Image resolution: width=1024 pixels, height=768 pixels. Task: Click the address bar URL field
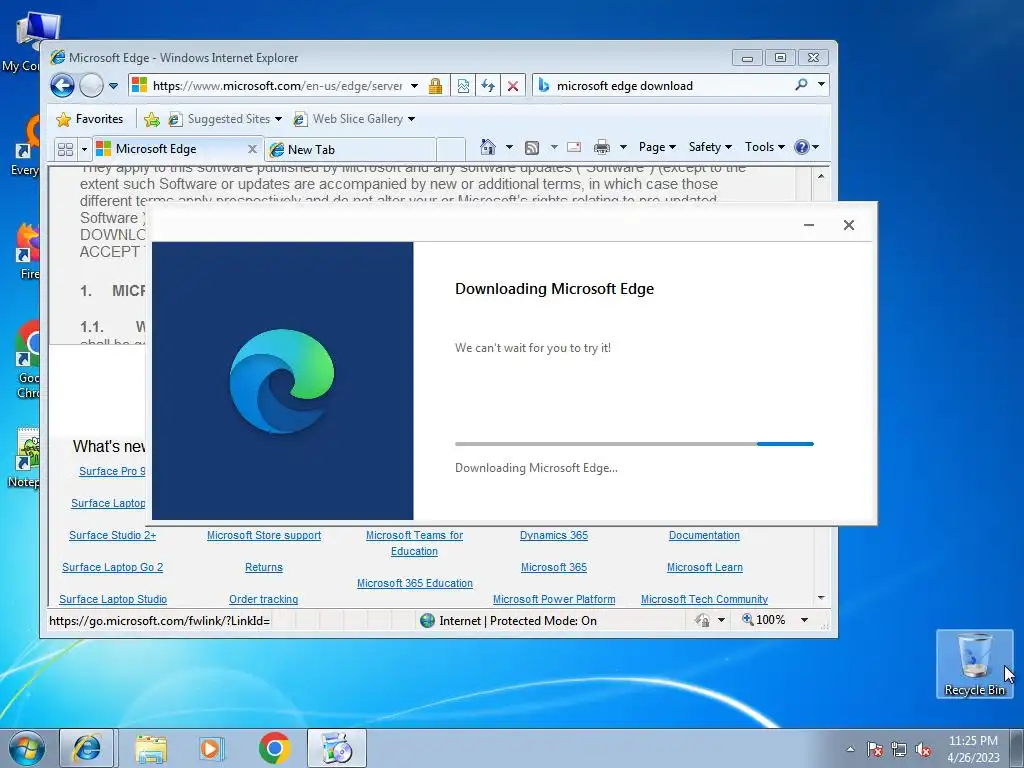[278, 86]
